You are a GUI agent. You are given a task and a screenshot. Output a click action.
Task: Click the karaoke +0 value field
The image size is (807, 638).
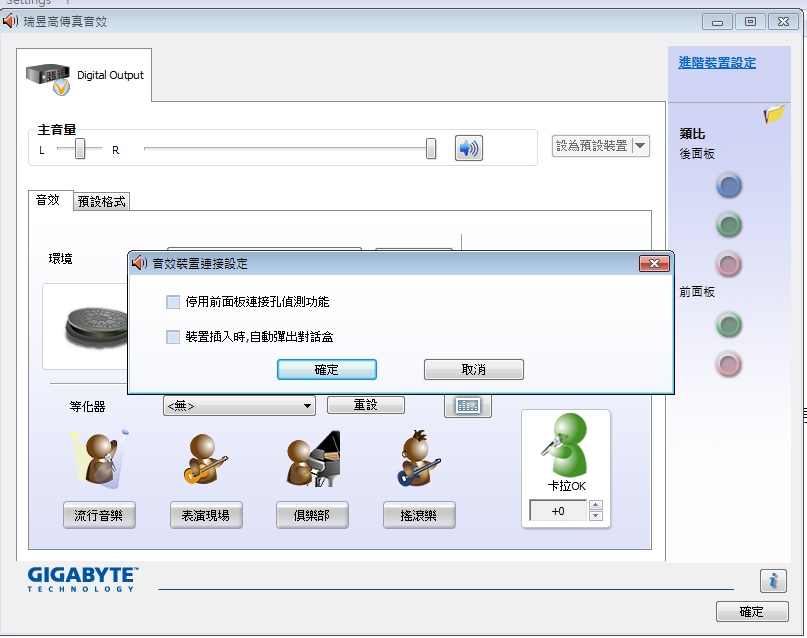point(558,511)
